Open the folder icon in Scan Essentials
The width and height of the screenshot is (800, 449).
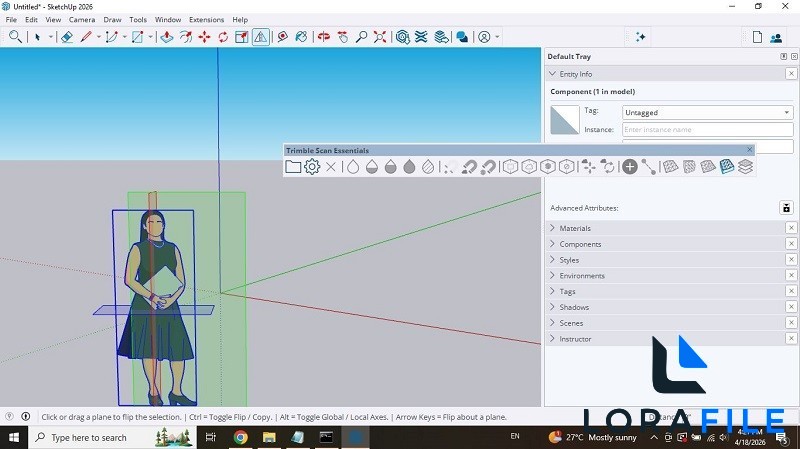click(x=293, y=166)
